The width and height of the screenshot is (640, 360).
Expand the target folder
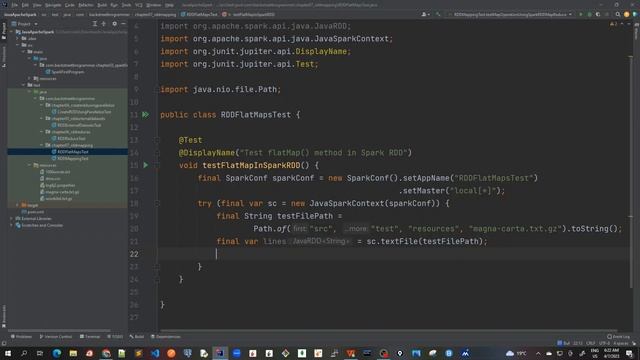click(17, 205)
